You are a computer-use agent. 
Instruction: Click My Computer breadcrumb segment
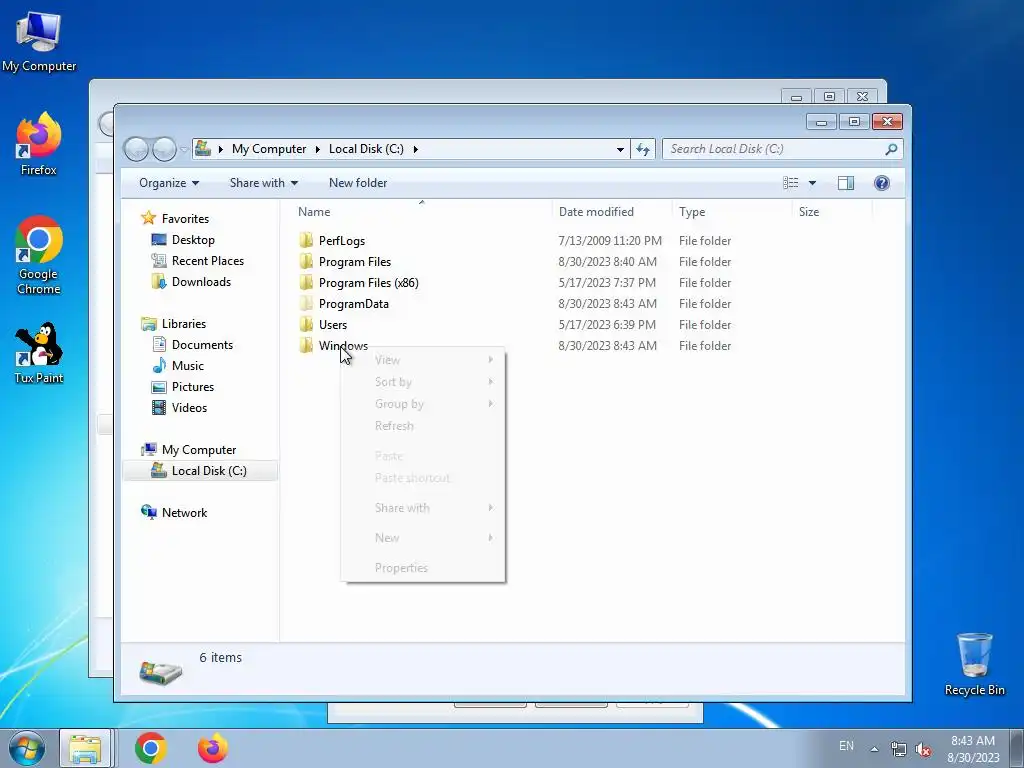(269, 149)
